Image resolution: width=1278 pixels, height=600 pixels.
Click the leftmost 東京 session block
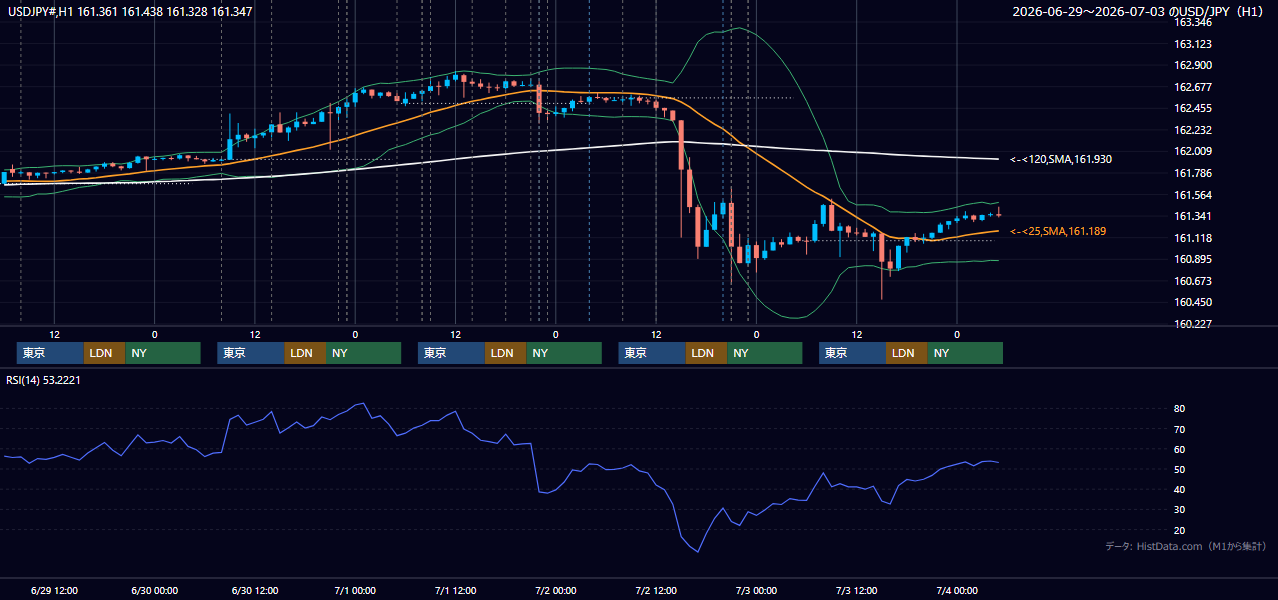pos(50,353)
